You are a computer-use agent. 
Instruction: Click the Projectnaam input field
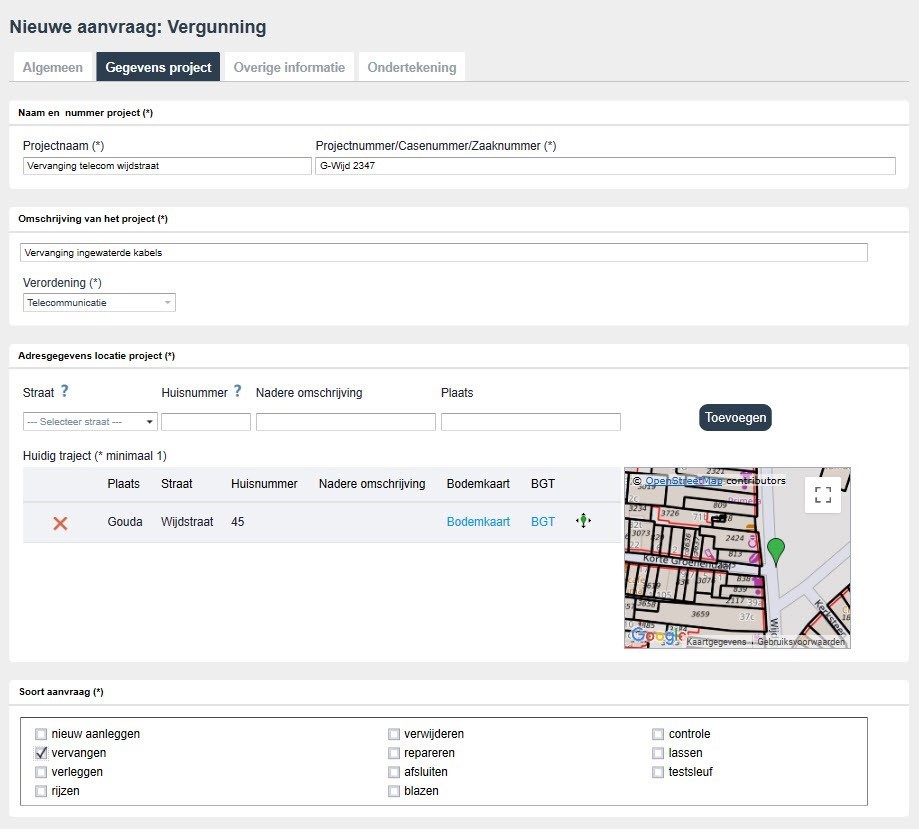click(166, 166)
